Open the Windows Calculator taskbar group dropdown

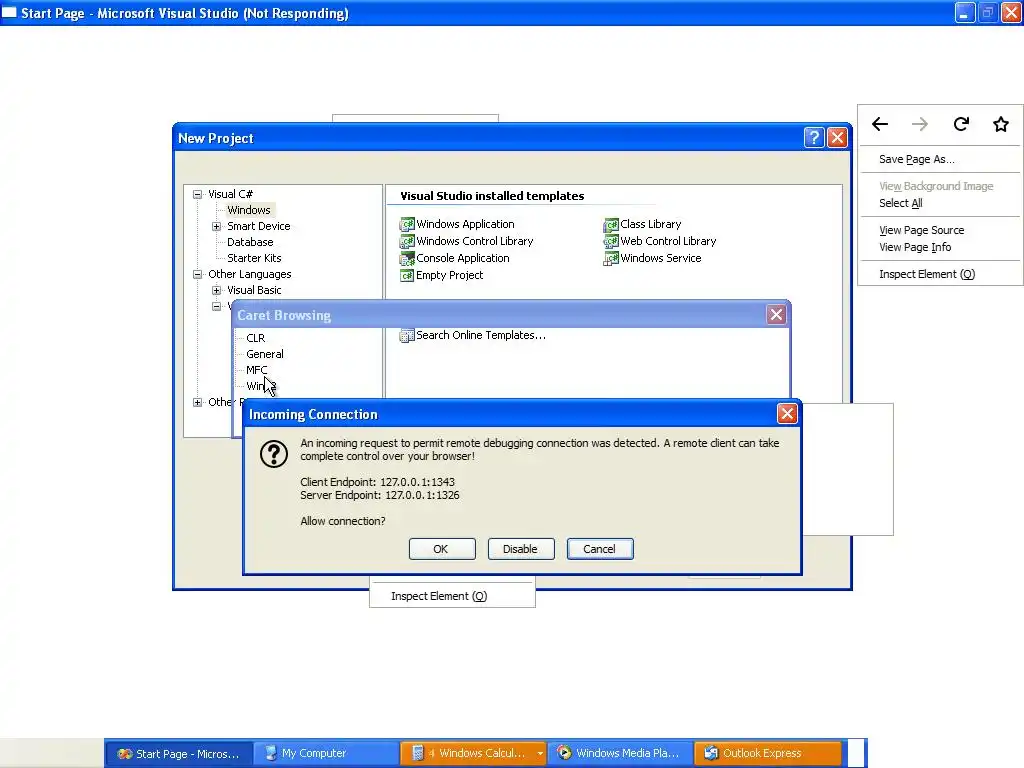[540, 753]
